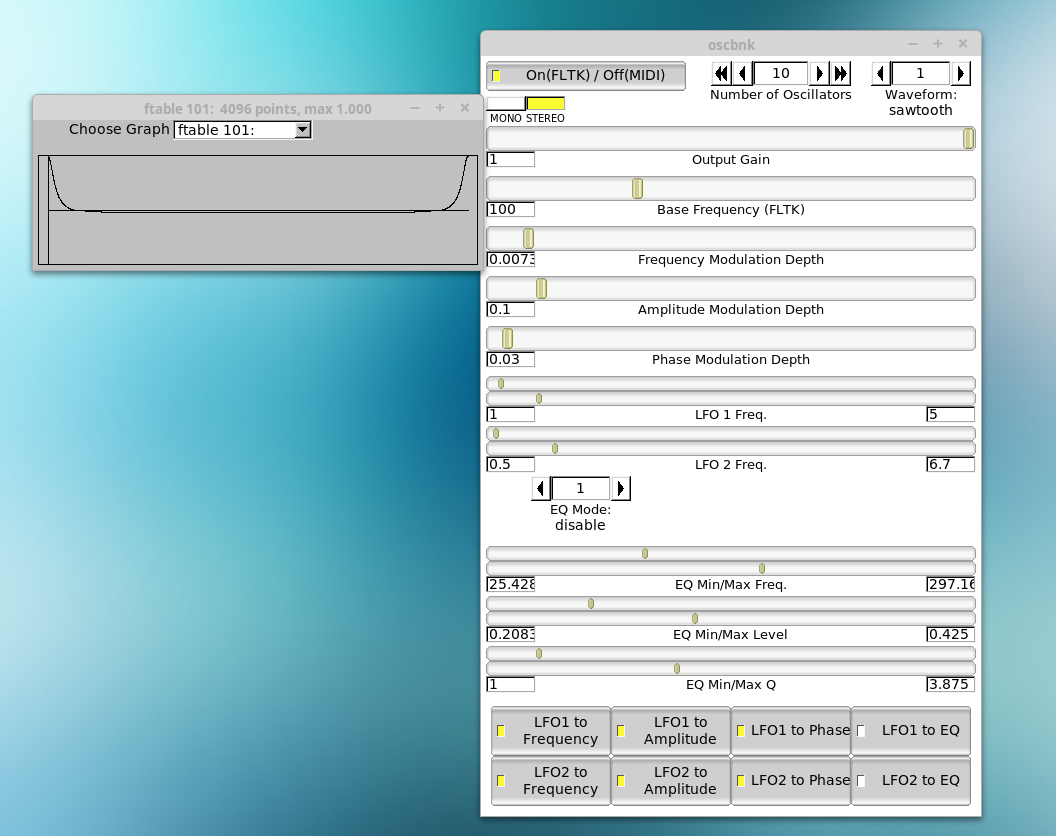Click LFO 1 Freq. minimum slider handle
1056x836 pixels.
pyautogui.click(x=501, y=384)
